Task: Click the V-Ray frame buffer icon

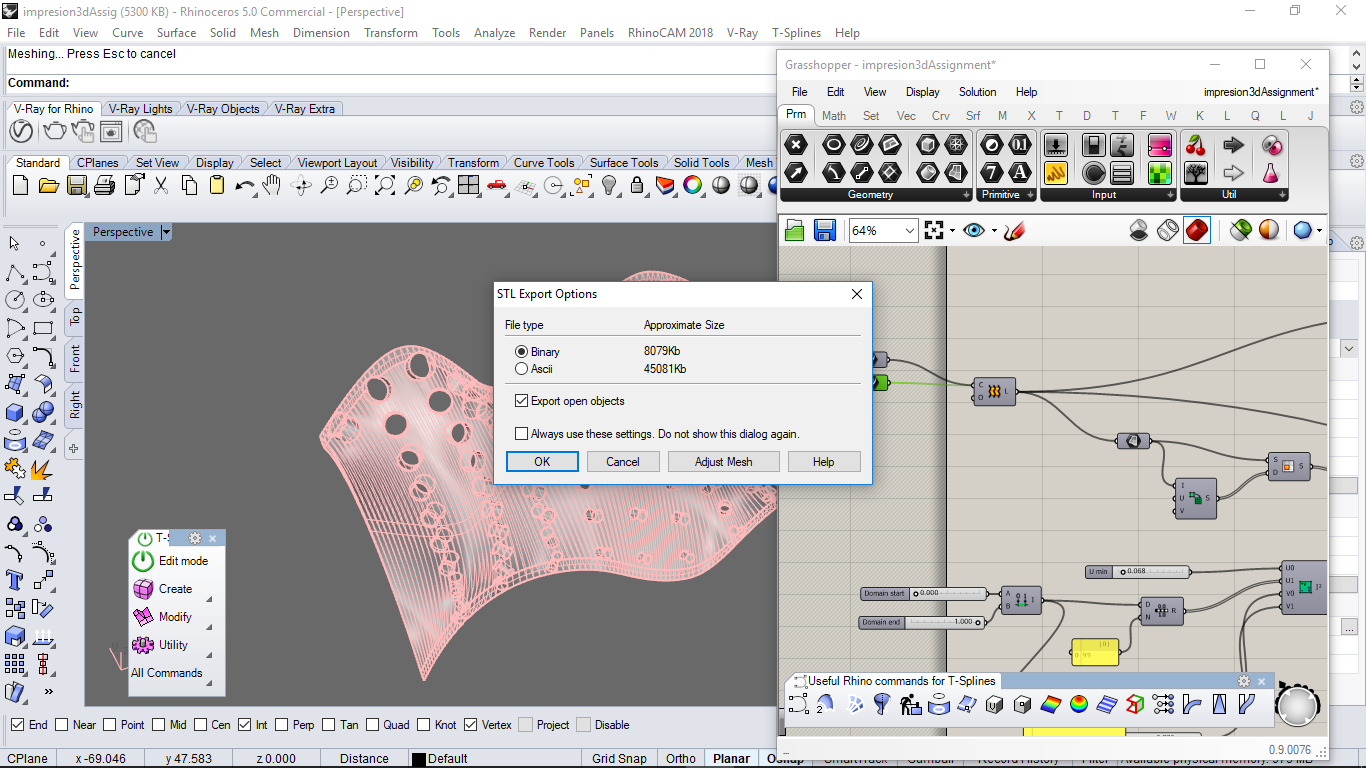Action: (x=111, y=131)
